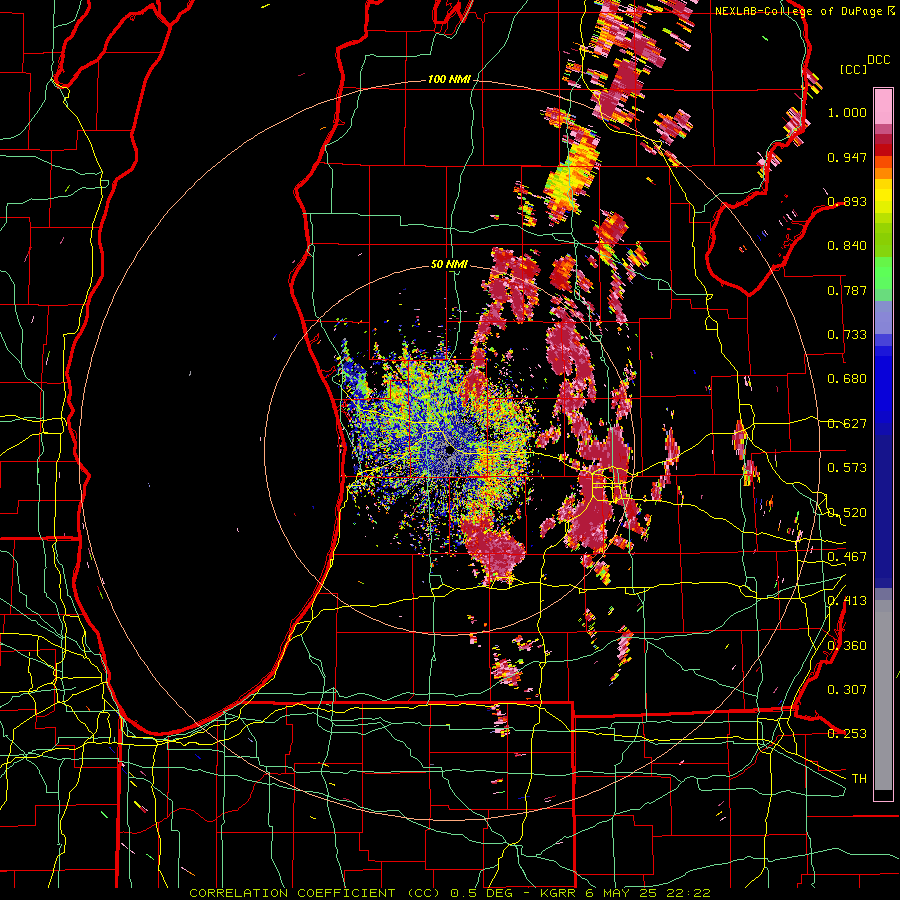This screenshot has height=900, width=900.
Task: Click the 1.000 scale value
Action: coord(847,112)
